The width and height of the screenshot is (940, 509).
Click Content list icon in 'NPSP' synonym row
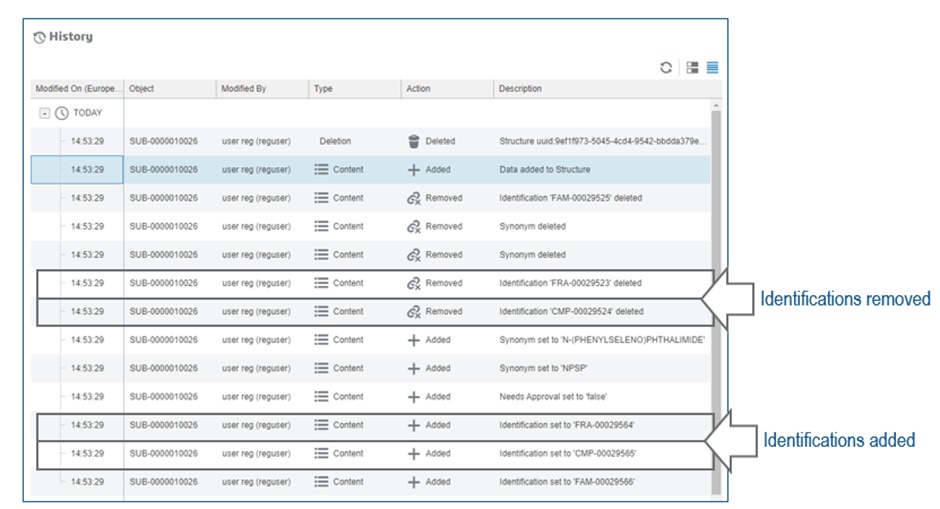pos(322,368)
